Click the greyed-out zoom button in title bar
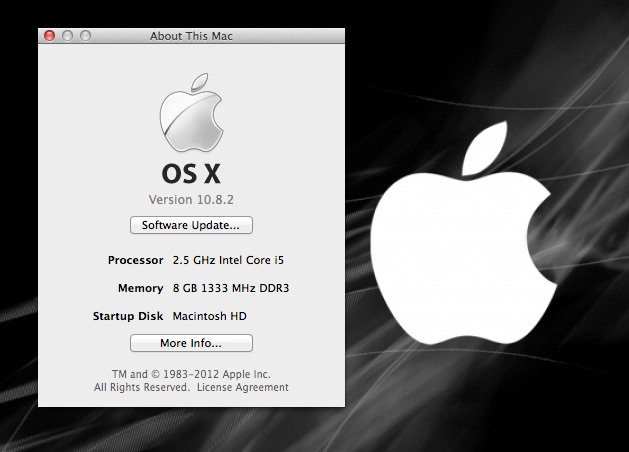Viewport: 629px width, 452px height. coord(85,36)
